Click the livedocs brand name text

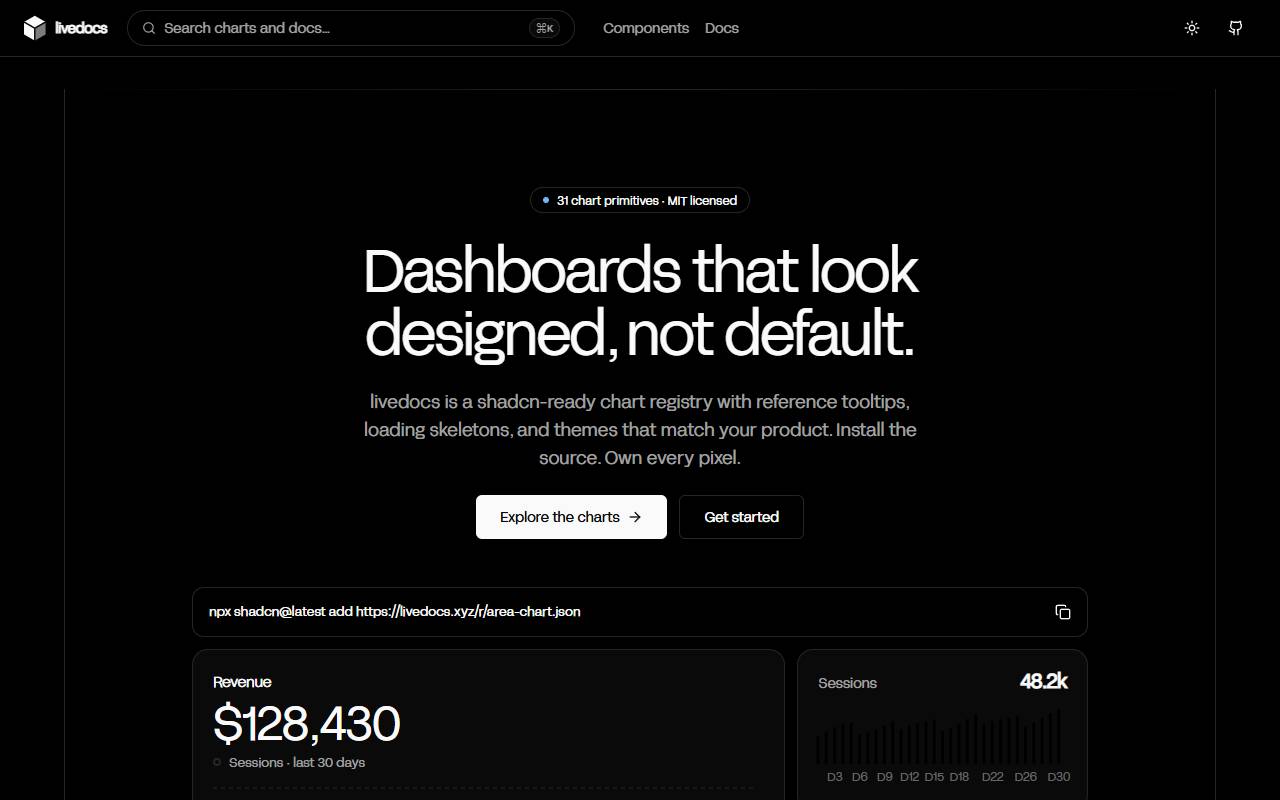(x=82, y=28)
